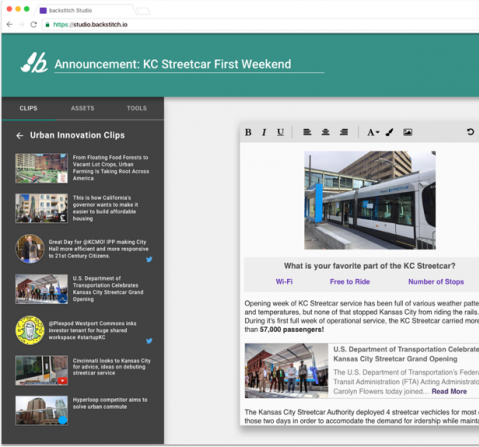Switch to the Tools tab

click(x=137, y=108)
